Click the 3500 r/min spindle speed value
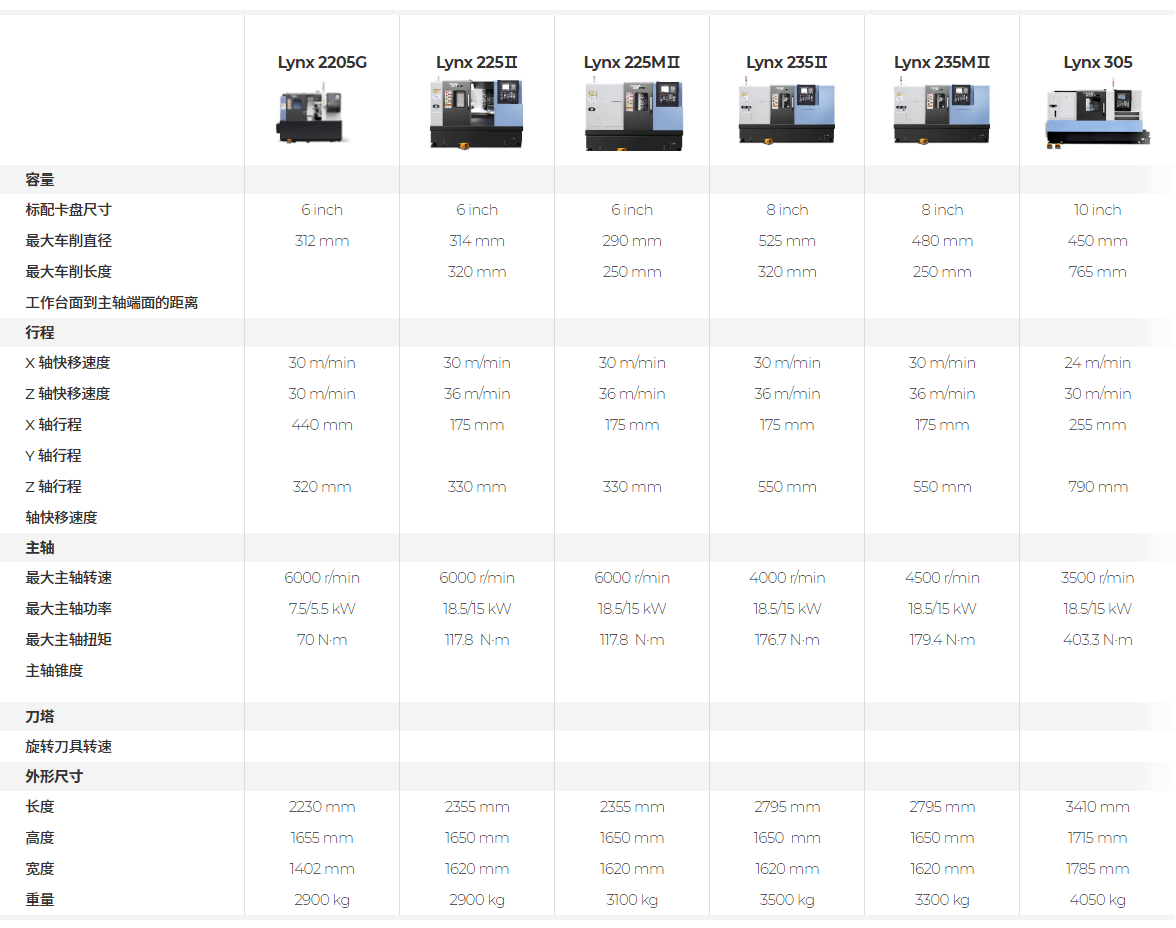Image resolution: width=1176 pixels, height=928 pixels. [x=1097, y=578]
